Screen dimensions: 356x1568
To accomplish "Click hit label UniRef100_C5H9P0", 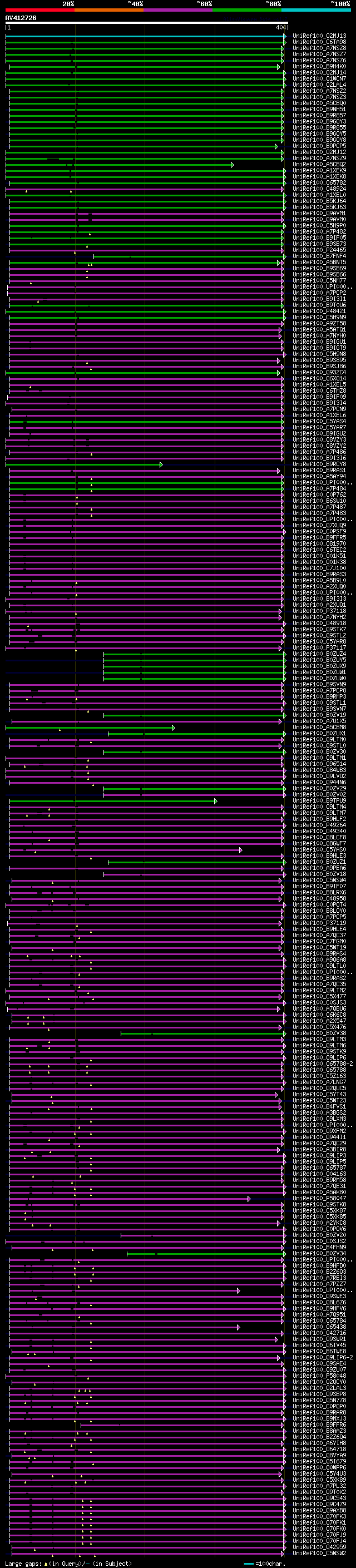I will pyautogui.click(x=319, y=225).
